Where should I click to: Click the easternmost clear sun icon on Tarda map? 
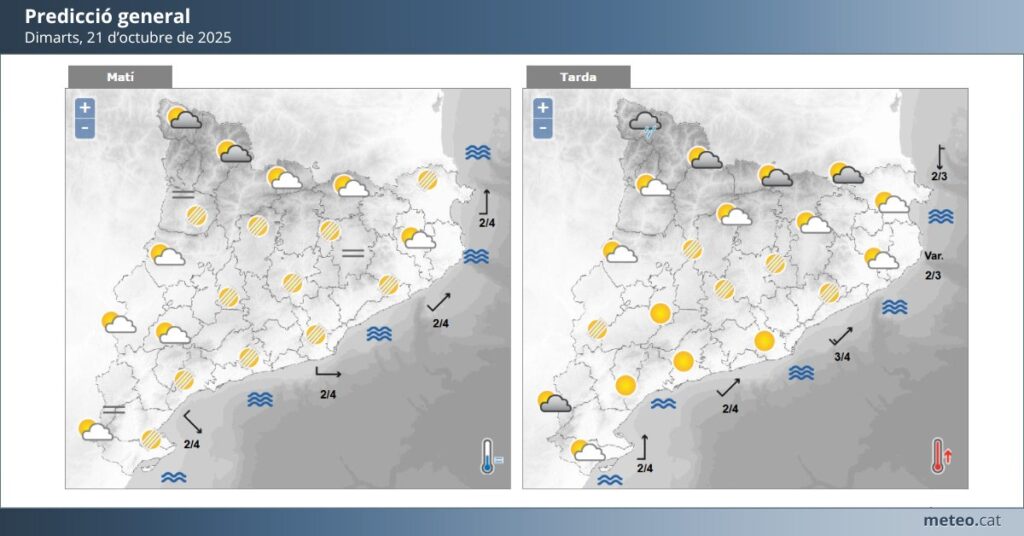[764, 341]
